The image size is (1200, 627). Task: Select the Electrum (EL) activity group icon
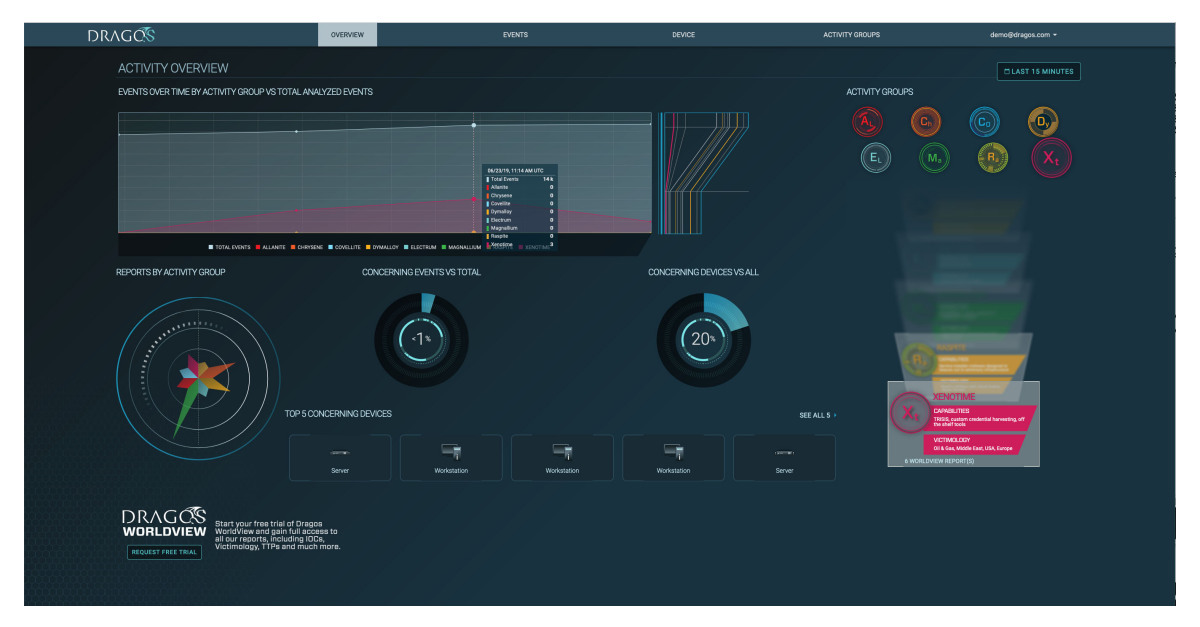click(875, 156)
